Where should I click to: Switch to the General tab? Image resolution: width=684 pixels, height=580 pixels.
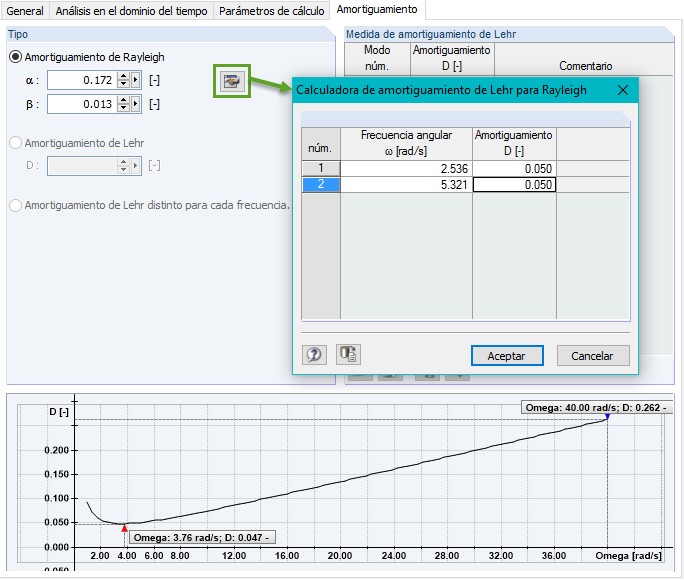(25, 11)
